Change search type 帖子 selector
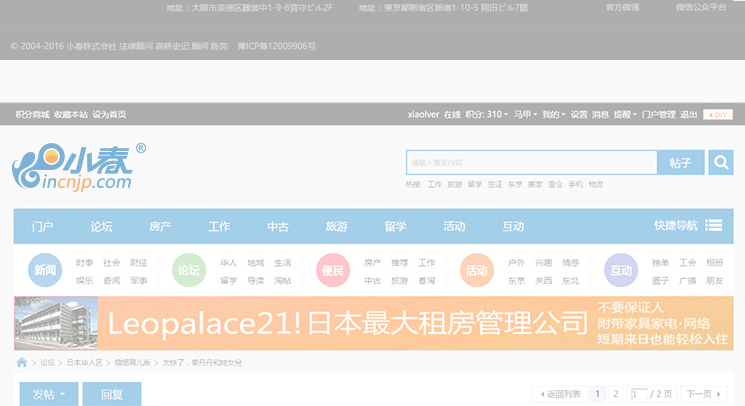 [x=680, y=163]
